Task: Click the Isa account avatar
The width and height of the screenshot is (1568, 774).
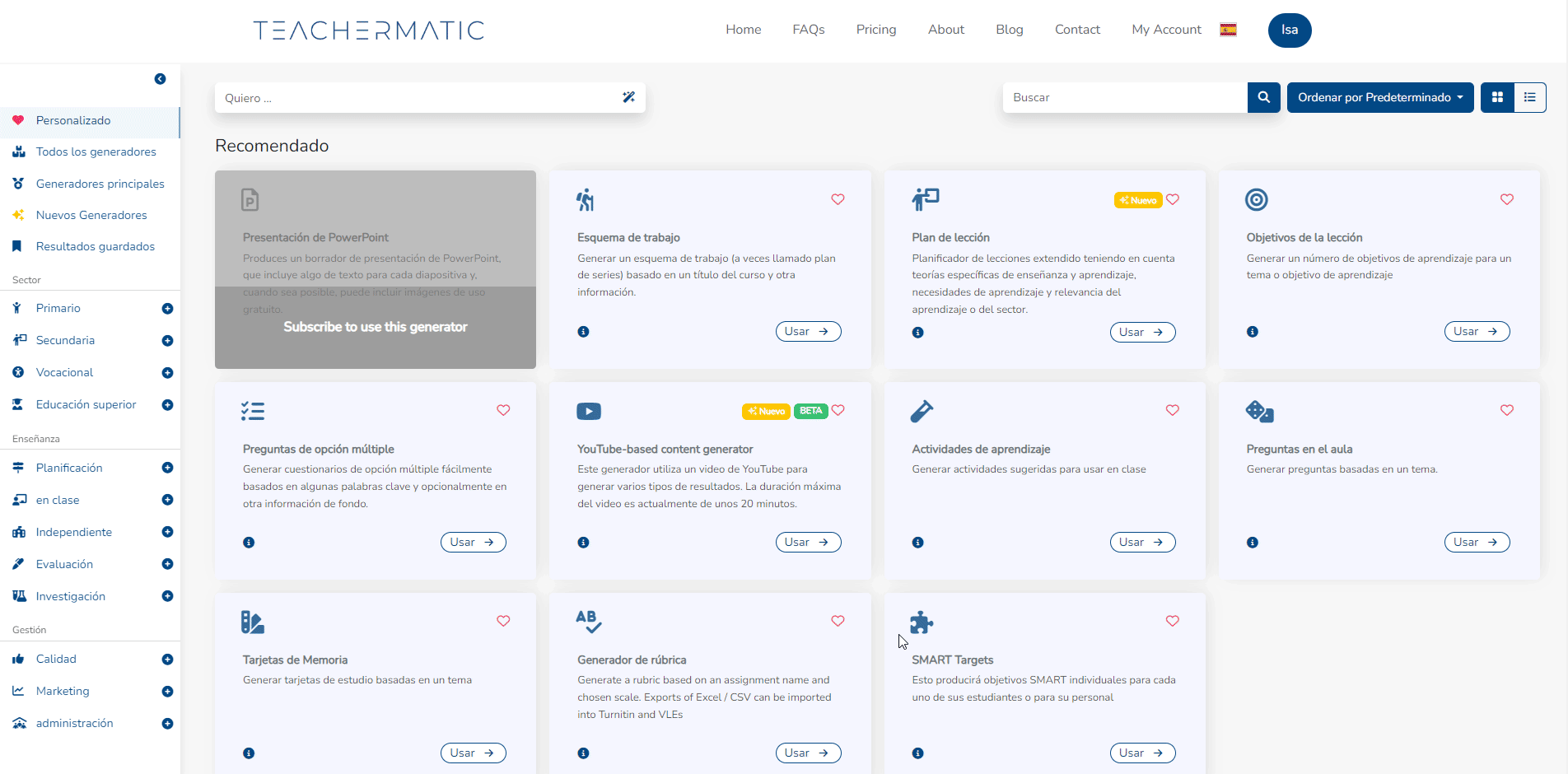Action: (1289, 30)
